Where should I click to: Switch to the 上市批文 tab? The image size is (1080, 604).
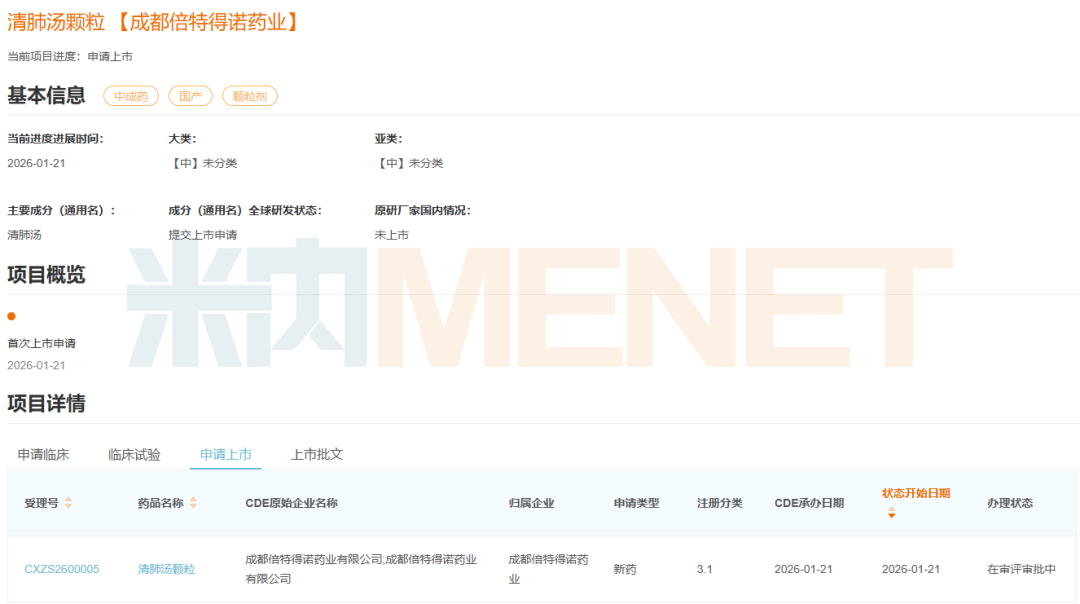pyautogui.click(x=317, y=455)
